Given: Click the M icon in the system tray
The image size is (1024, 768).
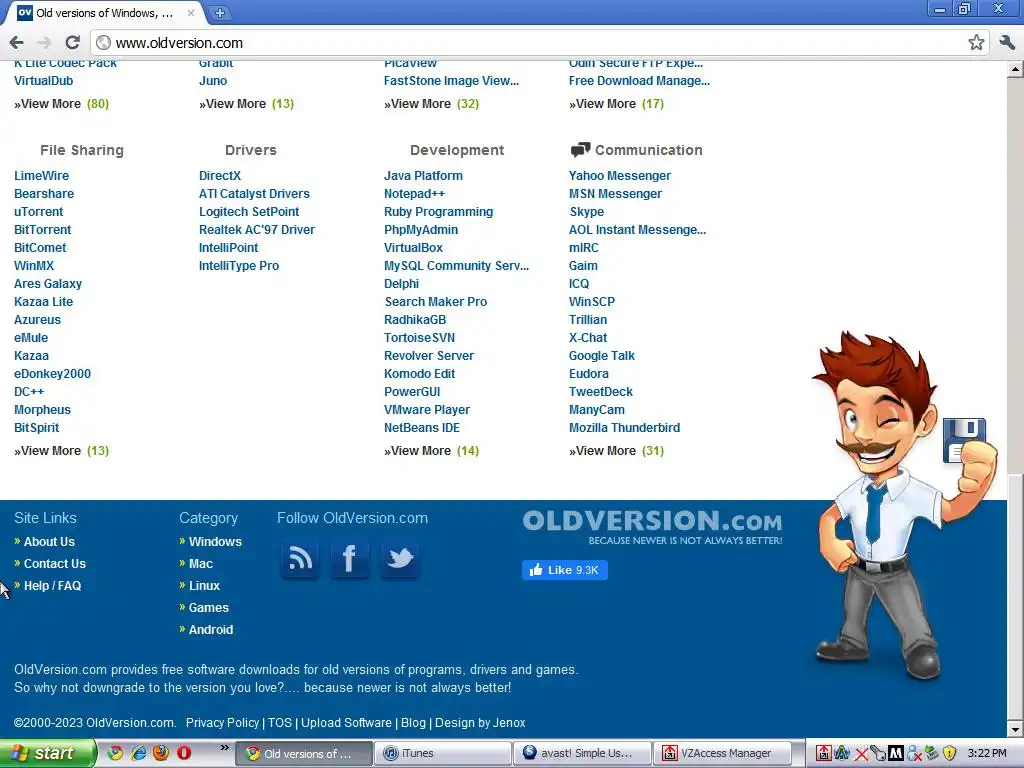Looking at the screenshot, I should [x=896, y=754].
